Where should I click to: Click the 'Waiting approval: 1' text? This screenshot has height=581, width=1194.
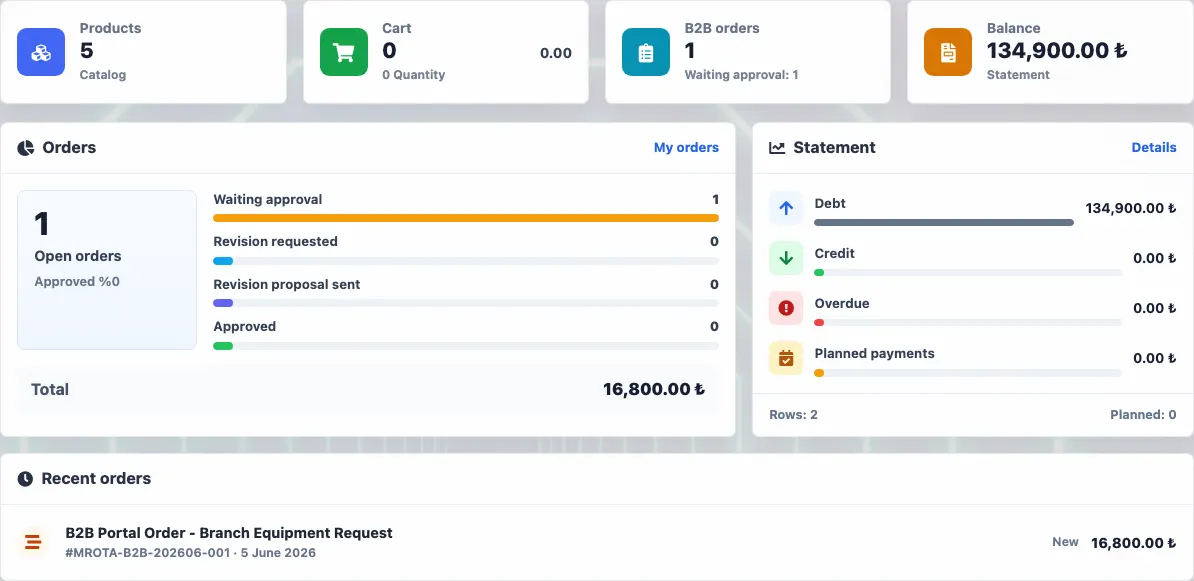click(x=741, y=75)
